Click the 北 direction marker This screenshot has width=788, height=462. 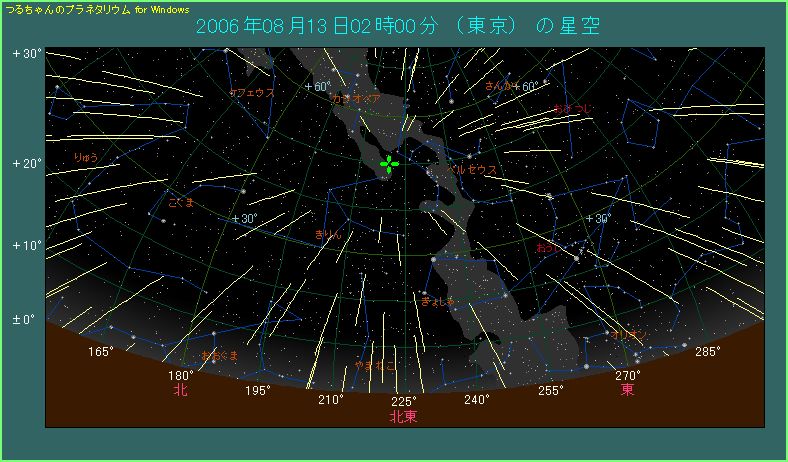pyautogui.click(x=180, y=390)
